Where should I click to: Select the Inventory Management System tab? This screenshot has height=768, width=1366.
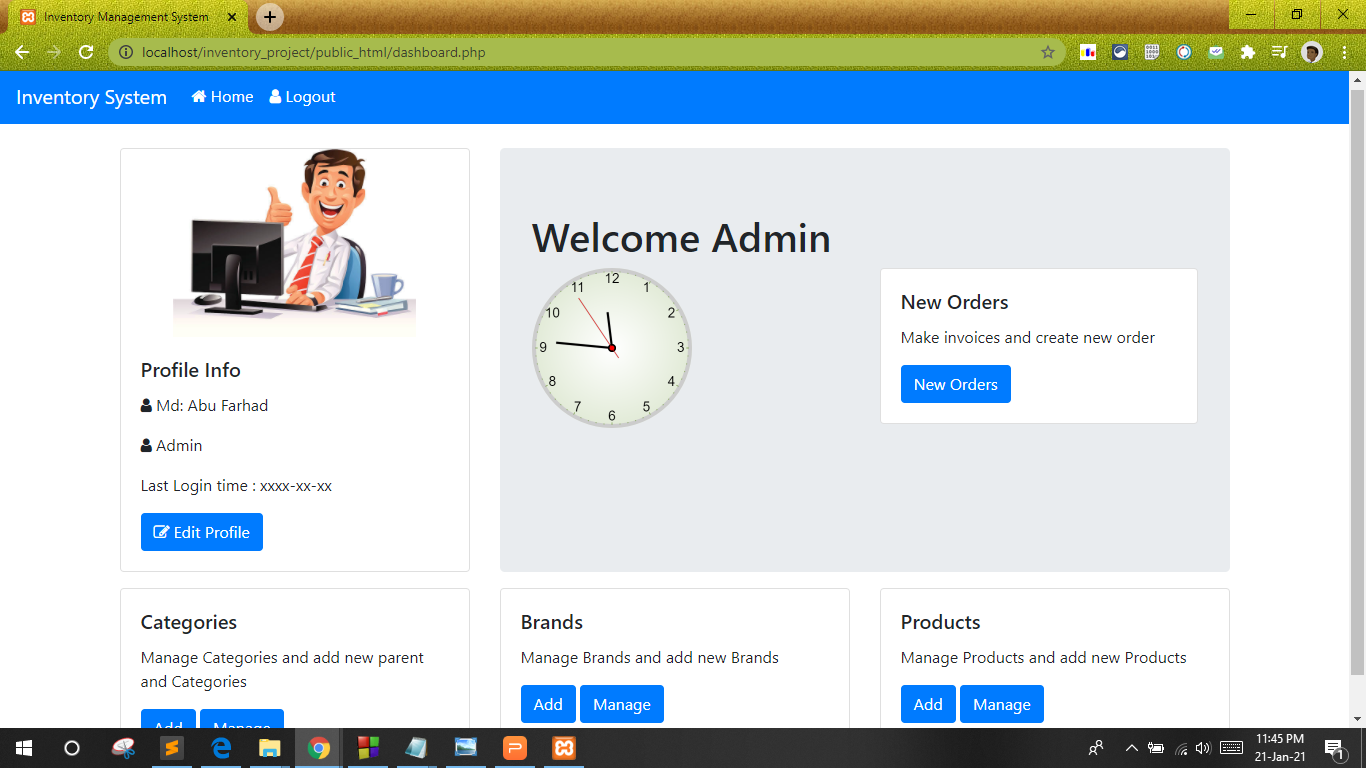pos(130,16)
